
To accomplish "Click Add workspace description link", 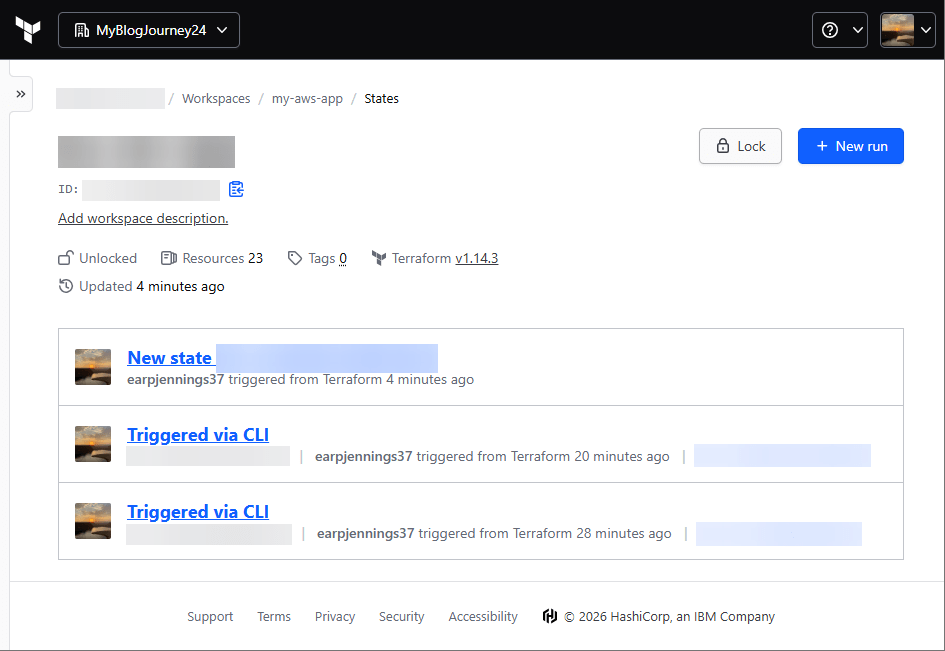I will 143,218.
